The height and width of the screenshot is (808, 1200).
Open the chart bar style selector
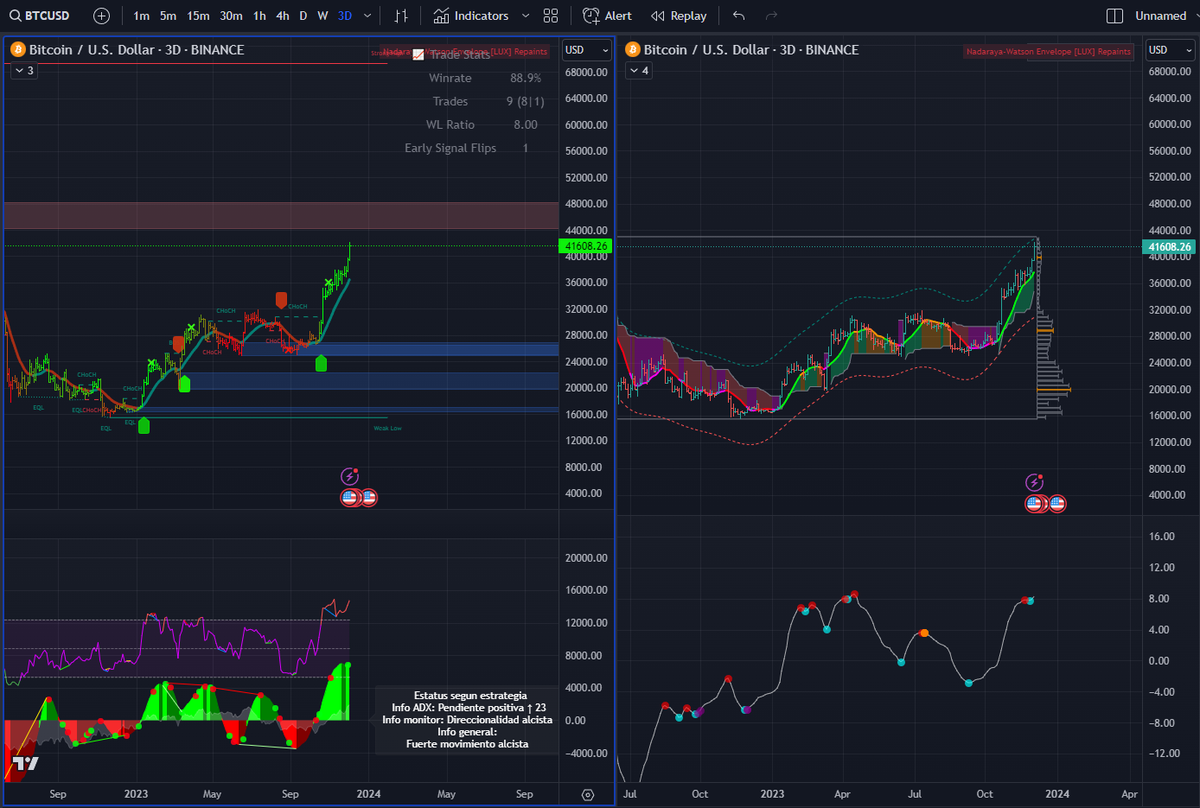tap(401, 16)
